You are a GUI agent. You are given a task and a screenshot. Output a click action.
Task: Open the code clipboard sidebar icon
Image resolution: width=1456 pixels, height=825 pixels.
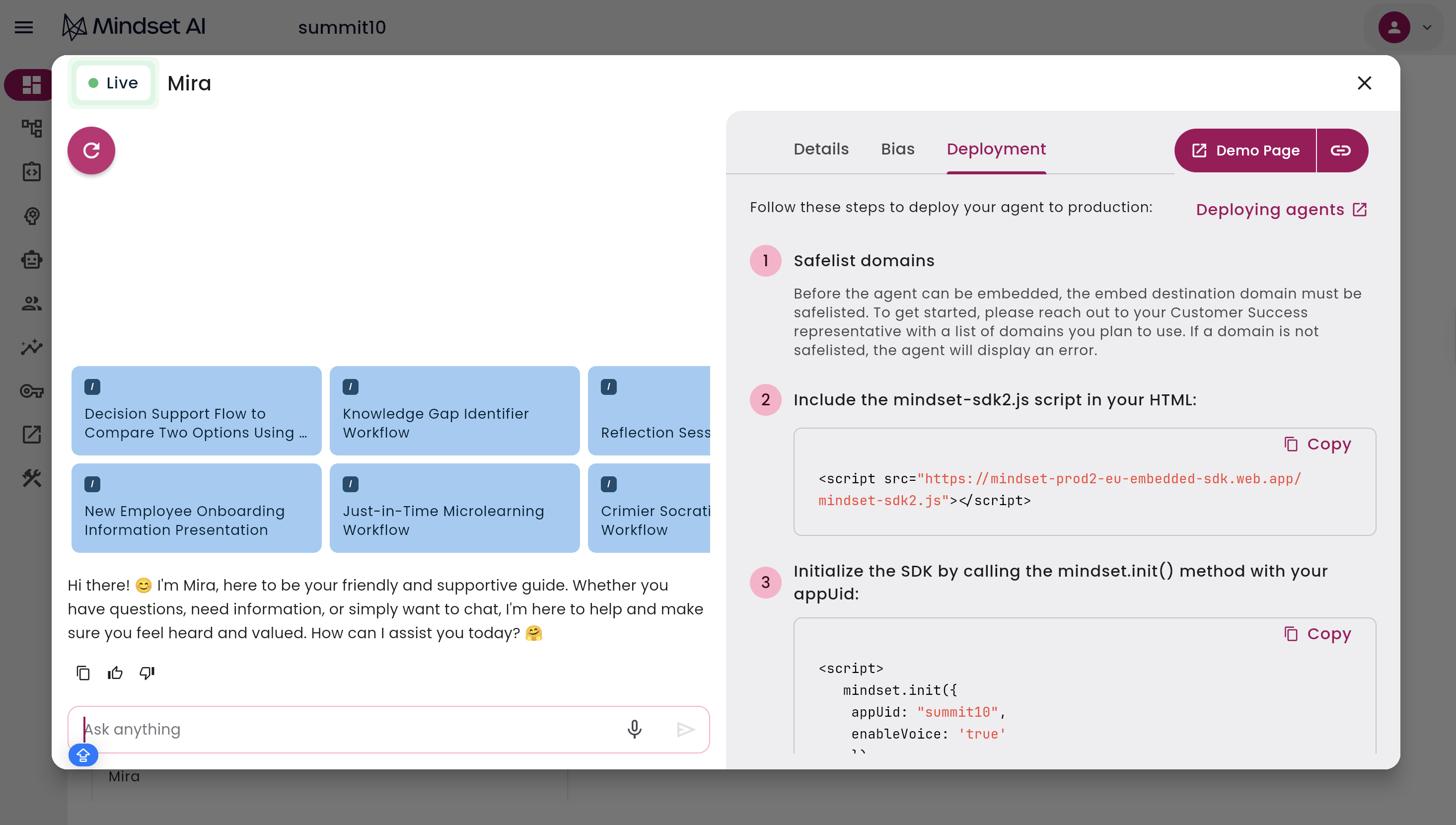click(32, 172)
